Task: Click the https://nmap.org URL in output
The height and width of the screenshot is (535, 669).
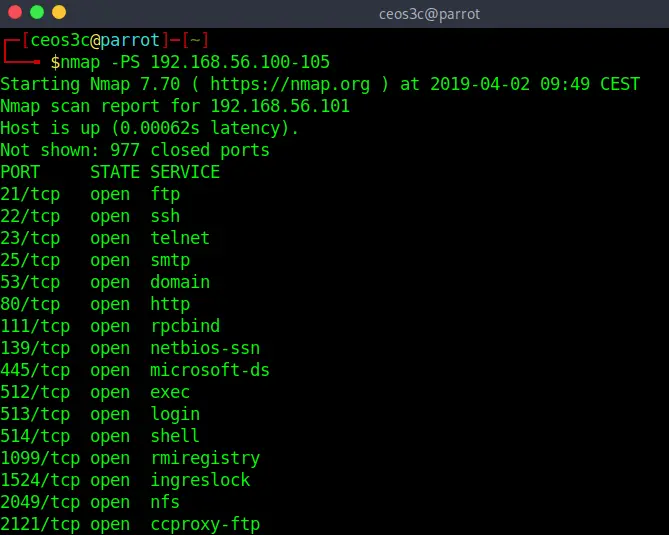Action: pyautogui.click(x=290, y=84)
